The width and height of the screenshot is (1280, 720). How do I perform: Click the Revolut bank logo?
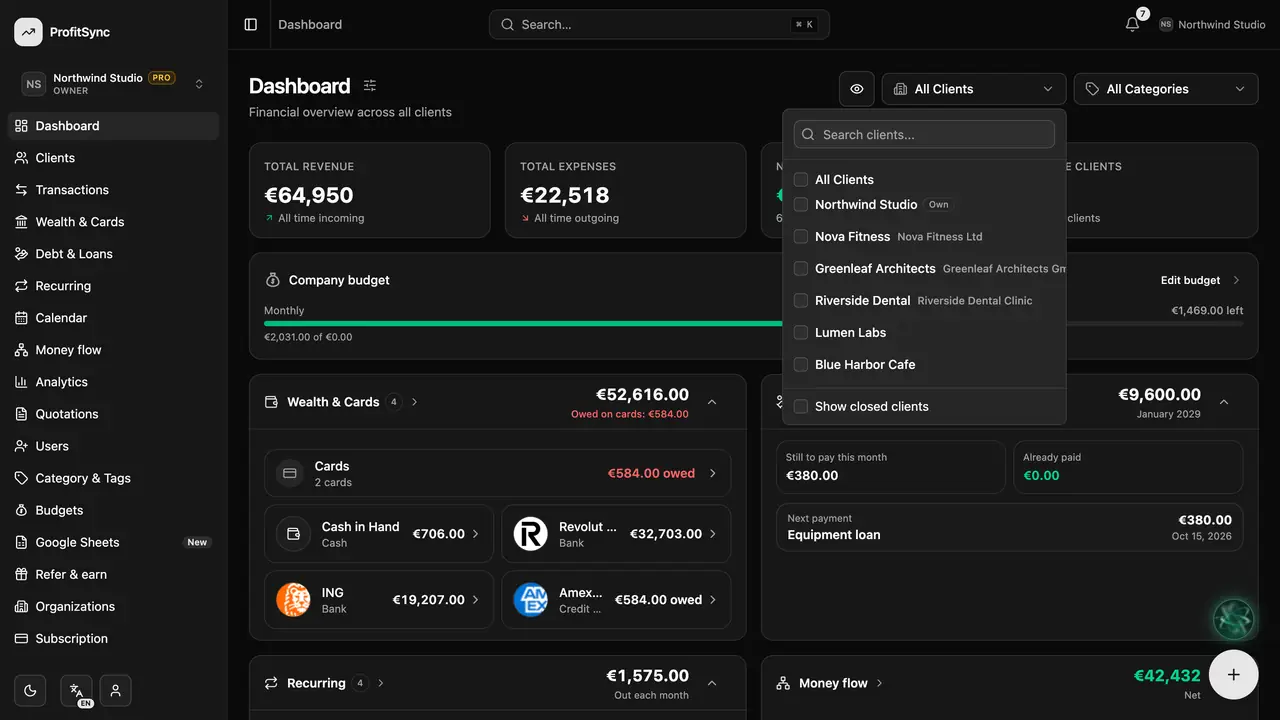pyautogui.click(x=531, y=534)
